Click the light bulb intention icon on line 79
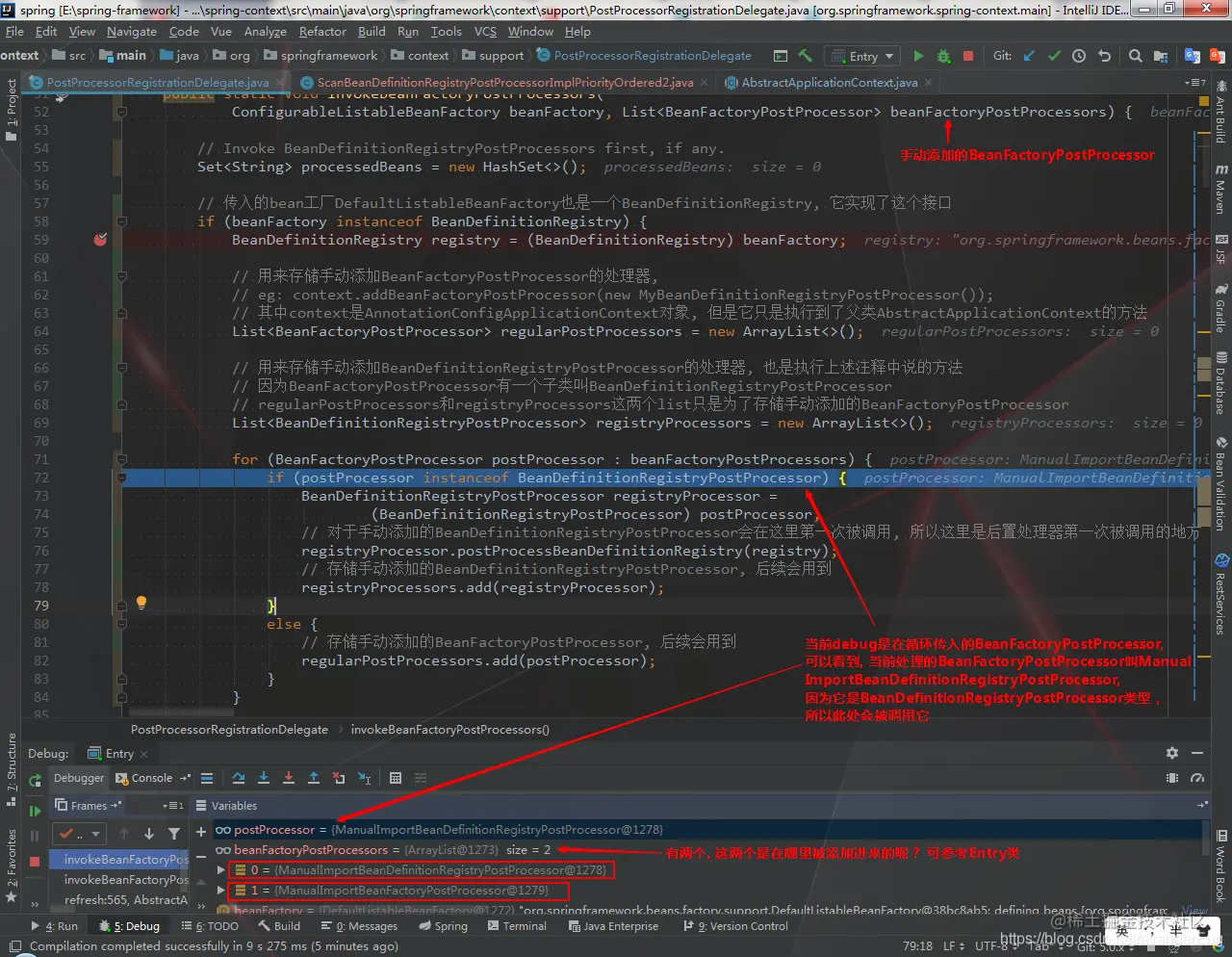Viewport: 1232px width, 957px height. click(141, 604)
